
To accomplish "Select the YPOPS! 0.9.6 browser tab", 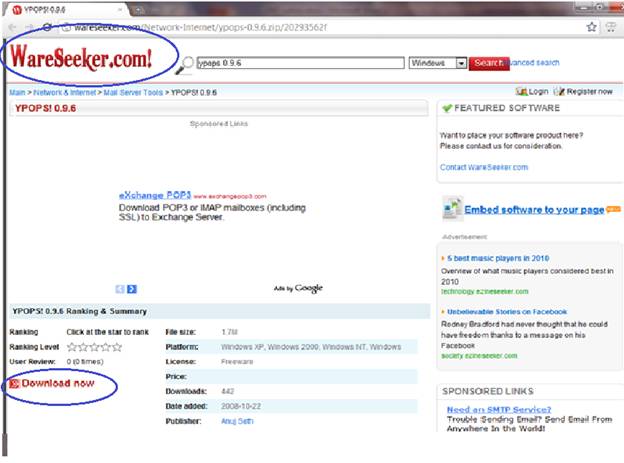I will tap(66, 10).
